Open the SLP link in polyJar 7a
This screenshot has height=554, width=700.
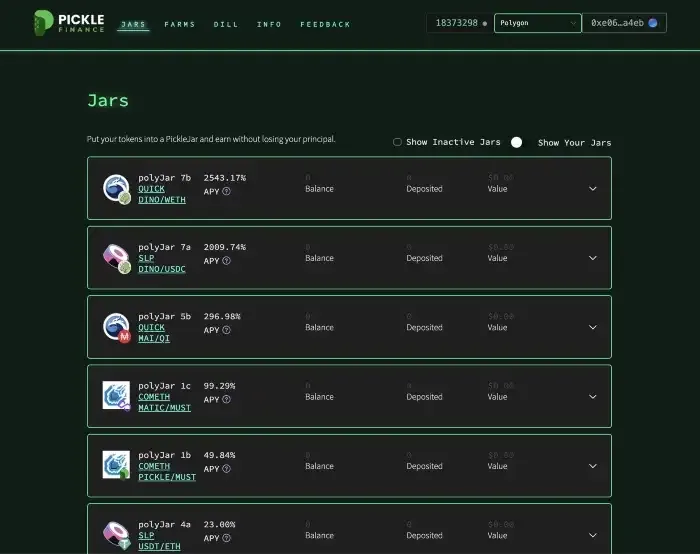coord(146,258)
